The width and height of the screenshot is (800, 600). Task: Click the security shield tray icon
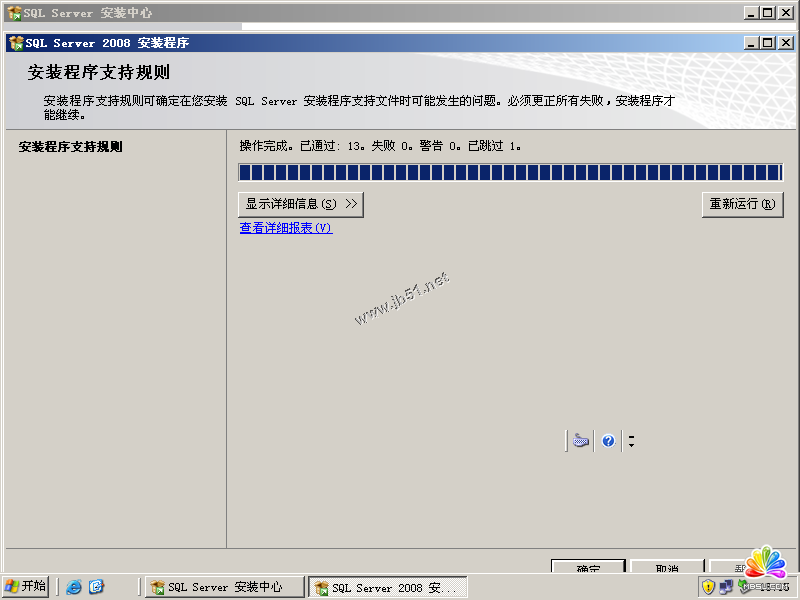(x=708, y=587)
